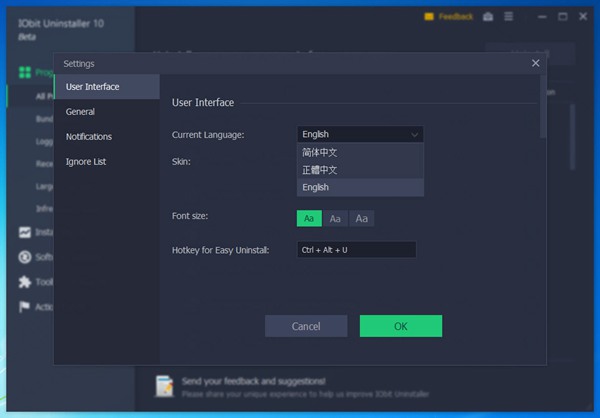Cancel the settings changes

point(306,326)
